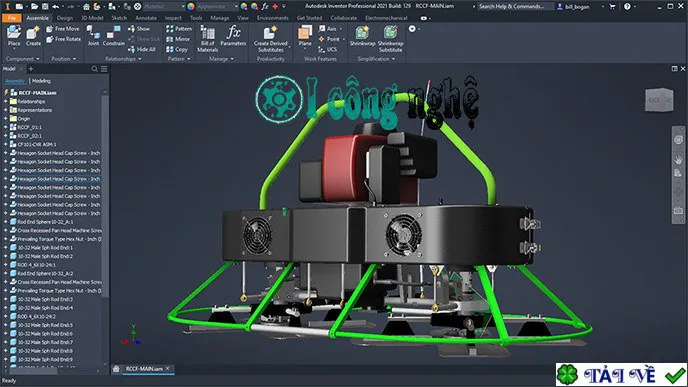Switch to the Inspect ribbon tab
Screen dimensions: 688x387
click(173, 18)
